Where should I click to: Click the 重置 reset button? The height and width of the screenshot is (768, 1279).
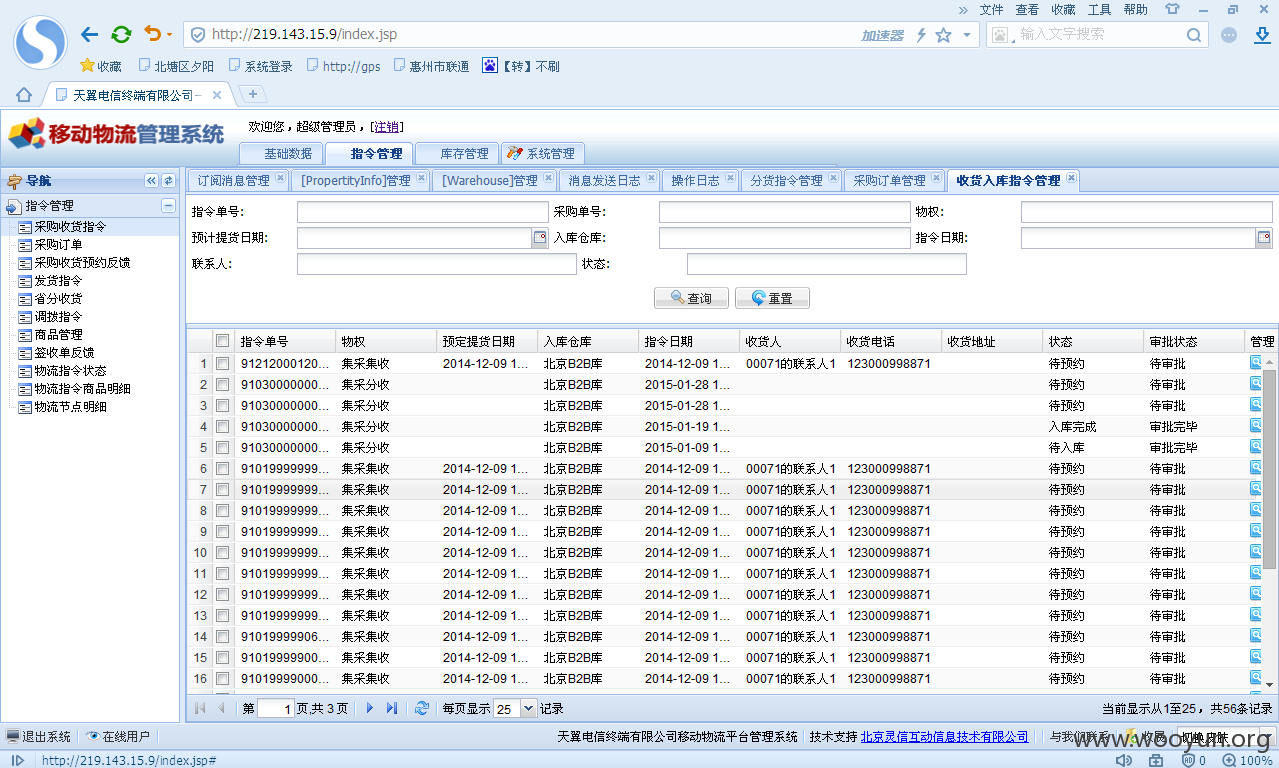(x=772, y=298)
